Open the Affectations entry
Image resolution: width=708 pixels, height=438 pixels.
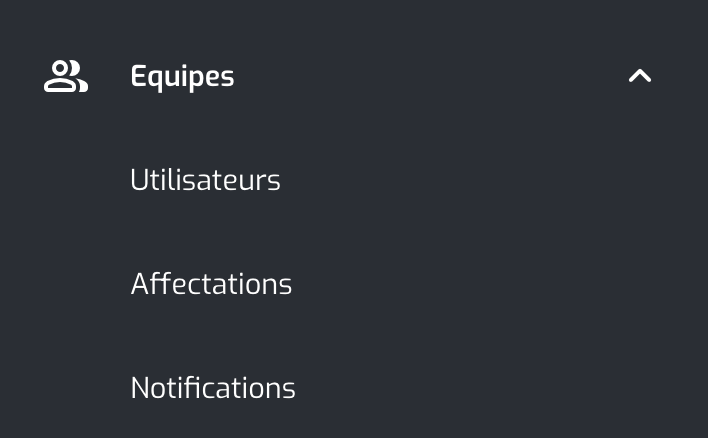pyautogui.click(x=211, y=284)
